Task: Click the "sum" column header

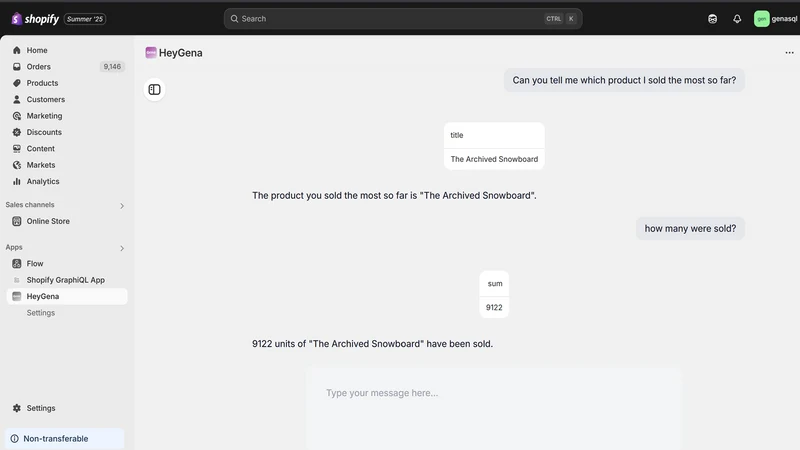Action: click(x=494, y=284)
